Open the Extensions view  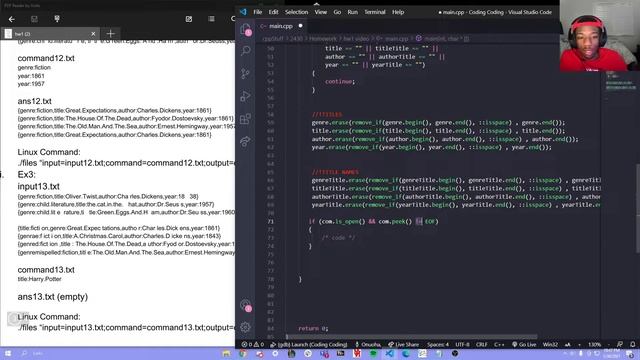click(x=245, y=119)
